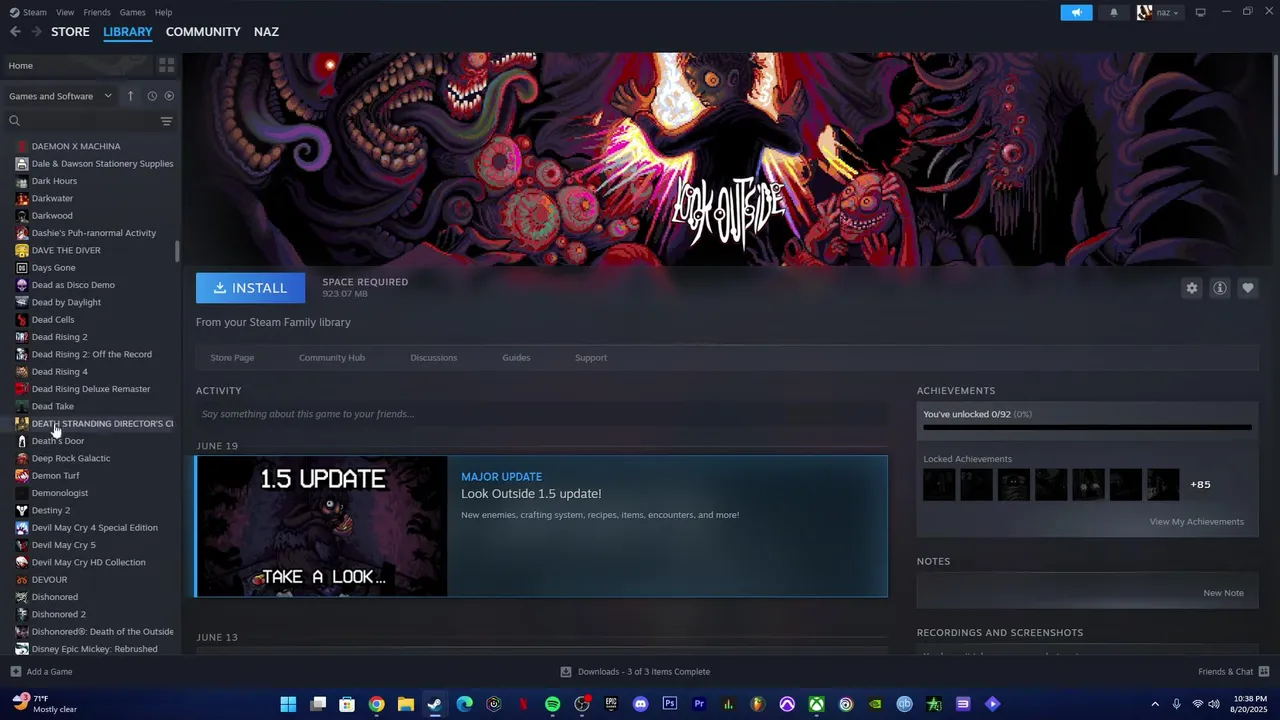Click the first locked achievement icon
The image size is (1280, 720).
[x=939, y=485]
